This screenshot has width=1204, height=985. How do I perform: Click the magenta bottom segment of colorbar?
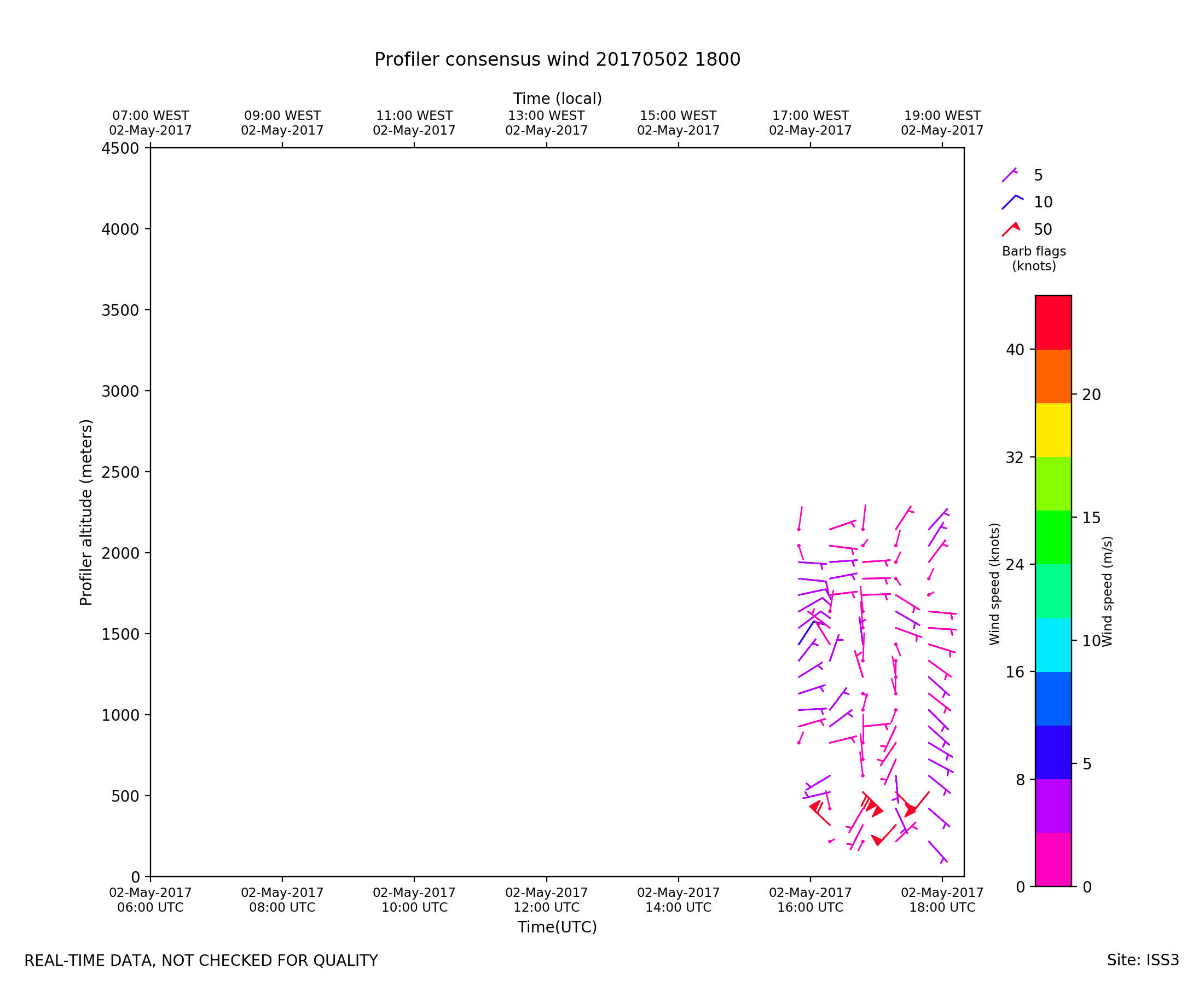pos(1053,860)
